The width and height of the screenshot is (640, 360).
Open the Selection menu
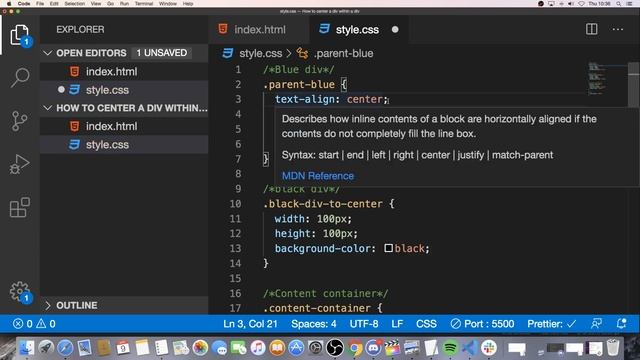tap(75, 4)
